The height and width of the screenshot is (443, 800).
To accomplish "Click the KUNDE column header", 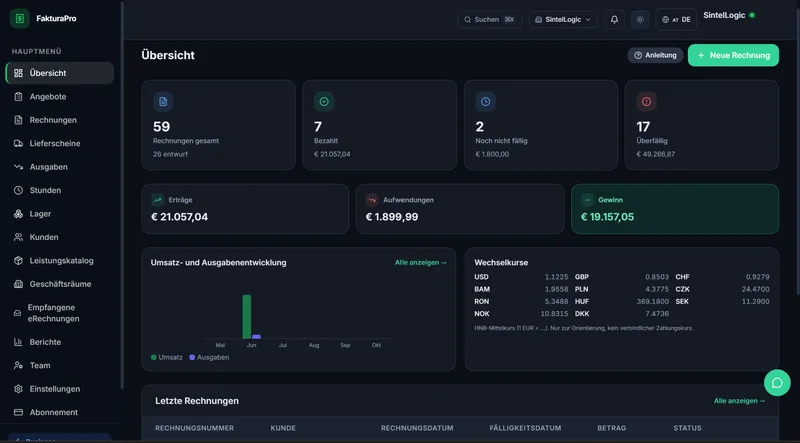I will coord(283,428).
